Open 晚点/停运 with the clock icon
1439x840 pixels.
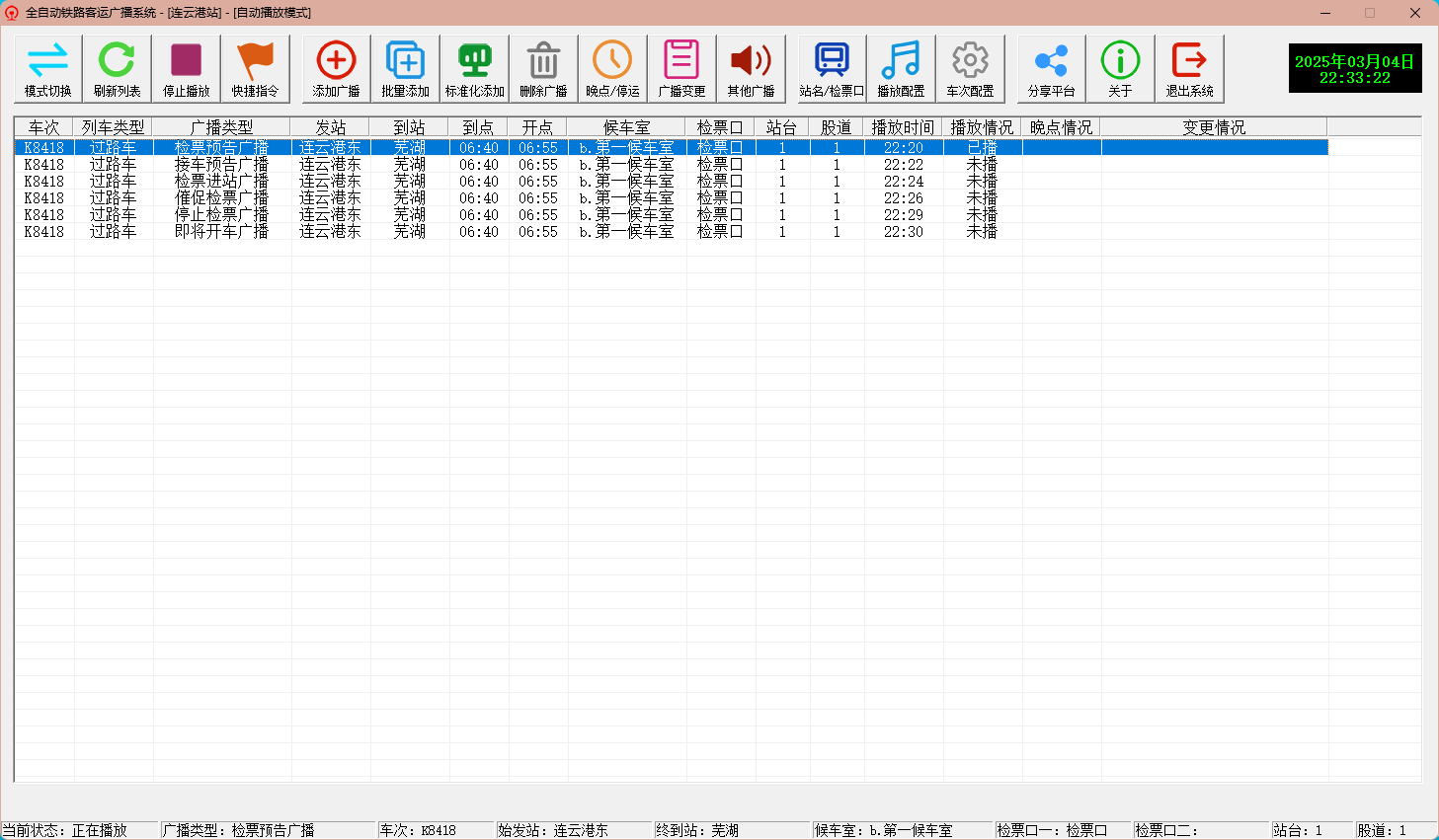[x=612, y=68]
